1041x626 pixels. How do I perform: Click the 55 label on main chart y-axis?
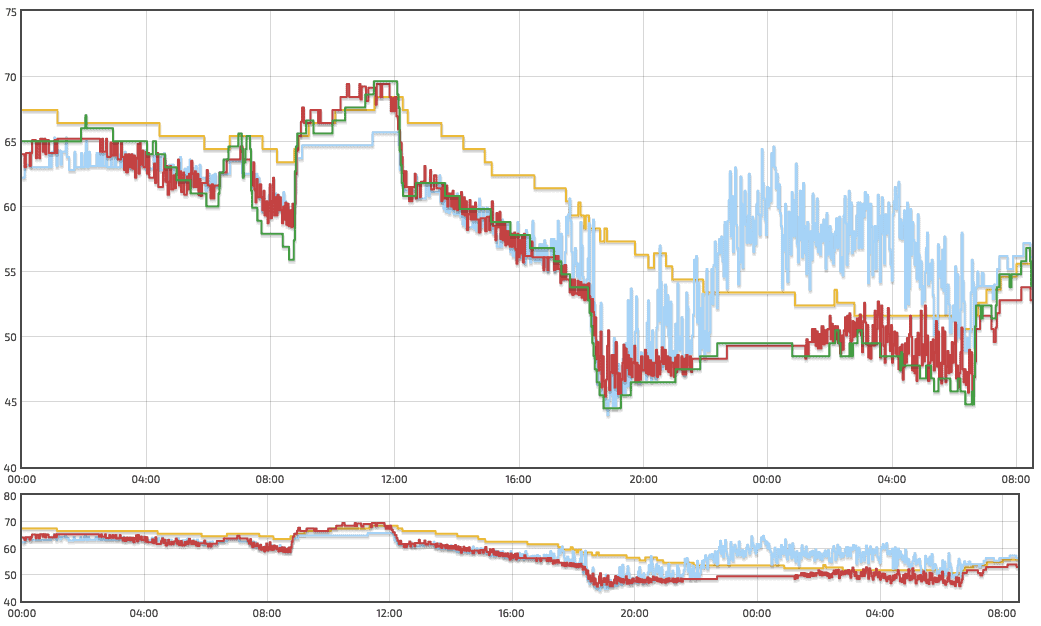coord(11,272)
